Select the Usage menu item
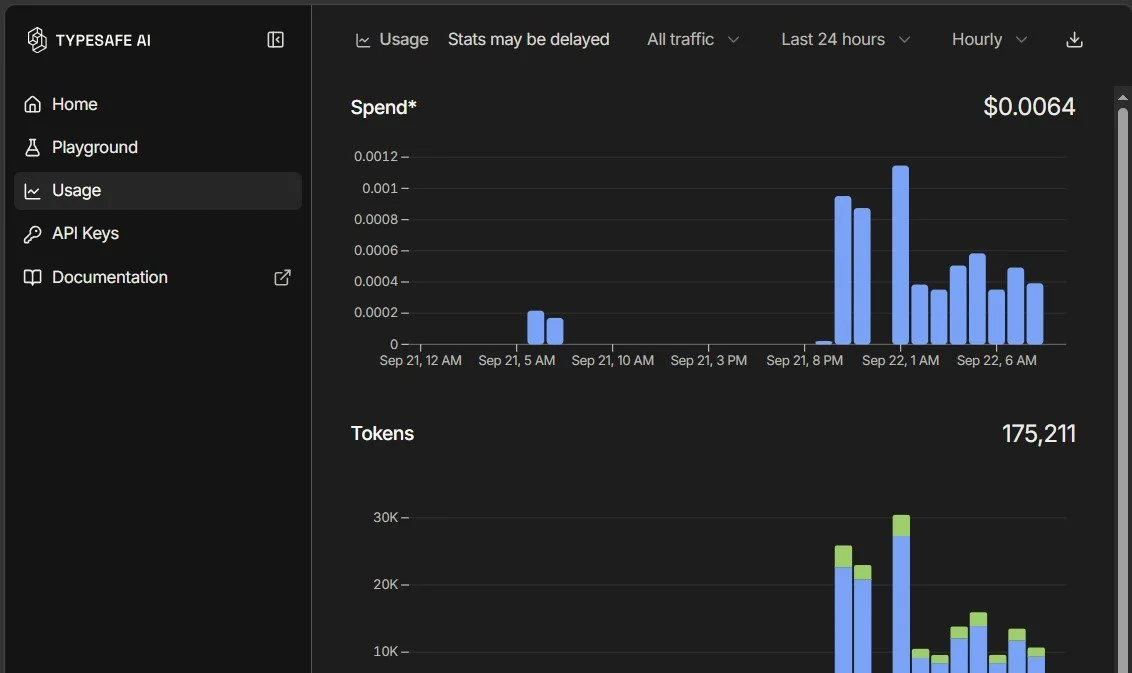This screenshot has width=1132, height=673. (x=158, y=191)
